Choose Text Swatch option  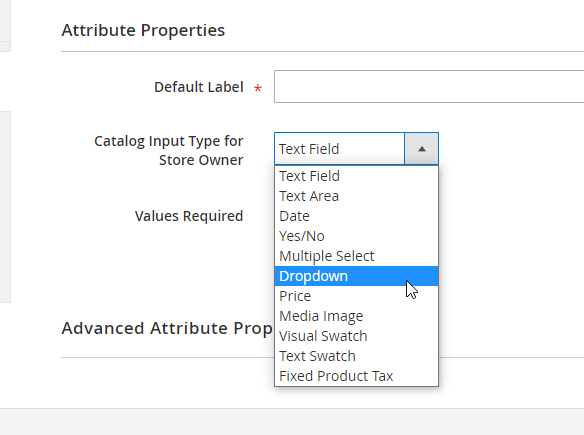(356, 356)
